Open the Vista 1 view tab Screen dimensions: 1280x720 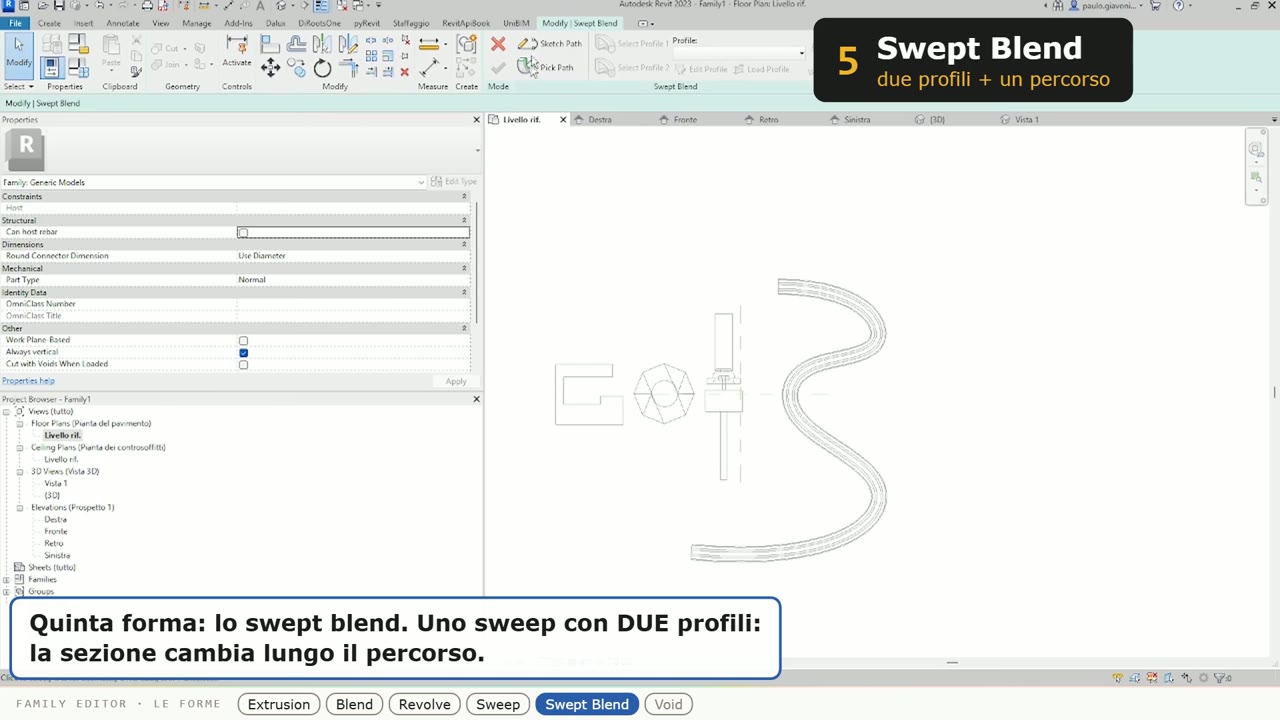(x=1026, y=120)
